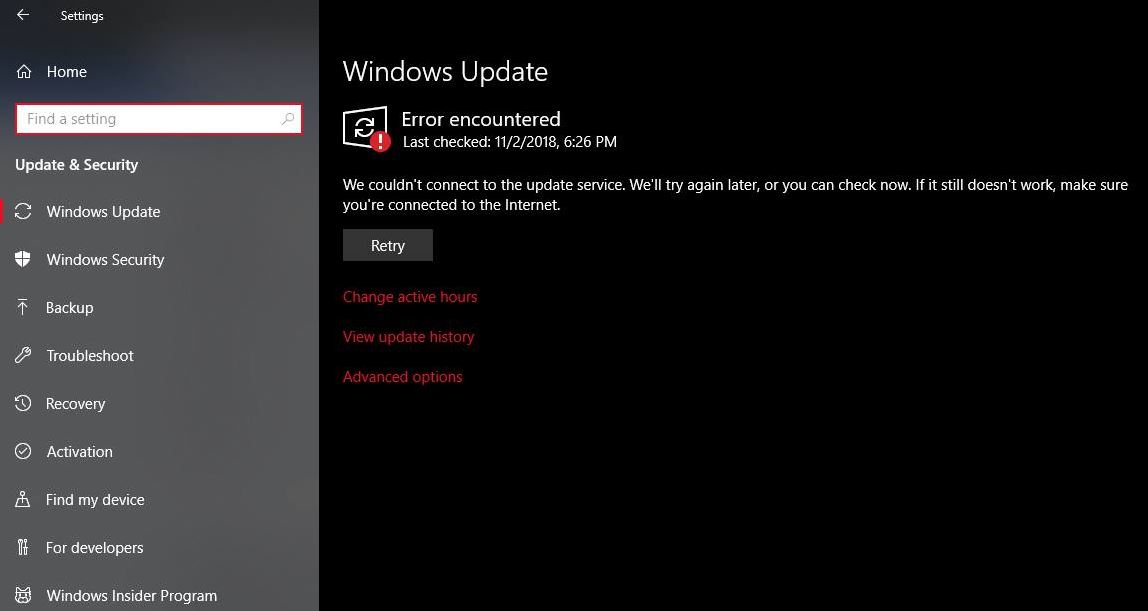Click the Retry button
The image size is (1148, 611).
pyautogui.click(x=387, y=245)
